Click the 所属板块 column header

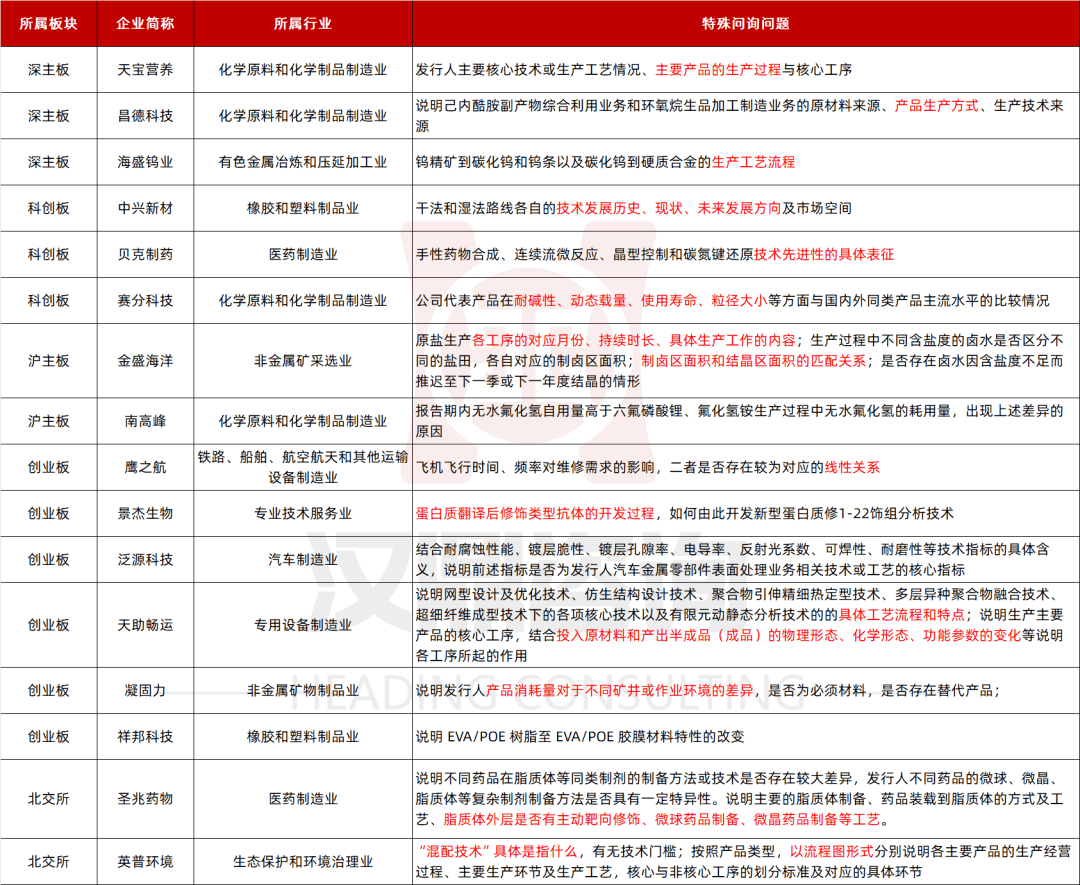pyautogui.click(x=48, y=23)
